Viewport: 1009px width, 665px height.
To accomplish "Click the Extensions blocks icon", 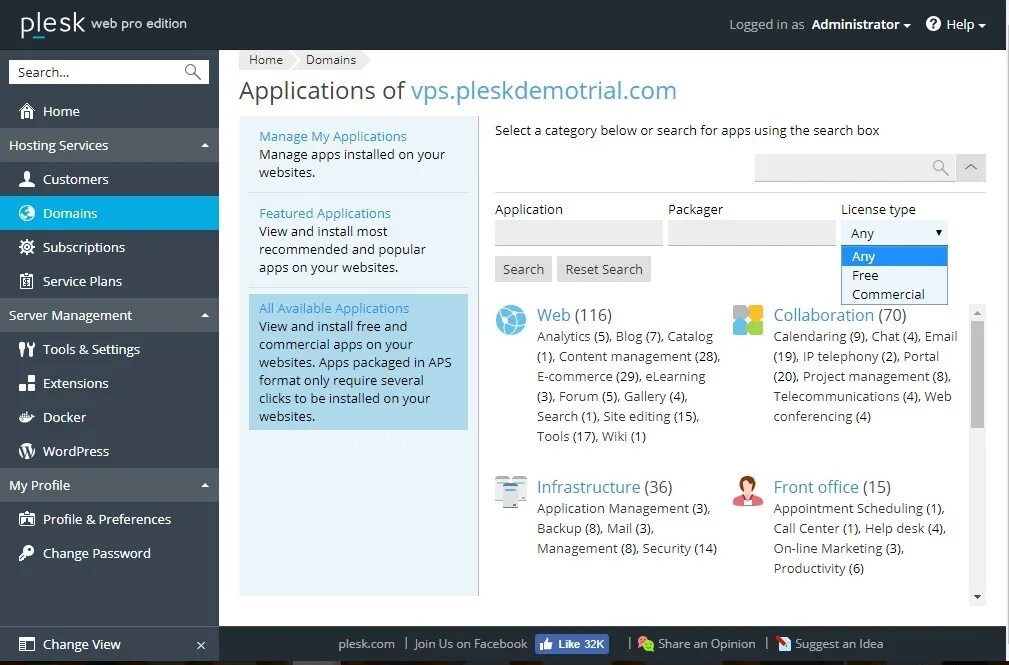I will coord(26,384).
